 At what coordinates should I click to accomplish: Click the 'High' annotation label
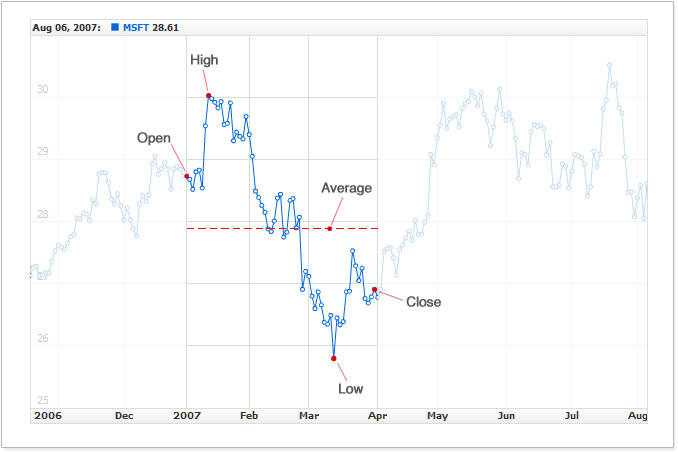204,60
